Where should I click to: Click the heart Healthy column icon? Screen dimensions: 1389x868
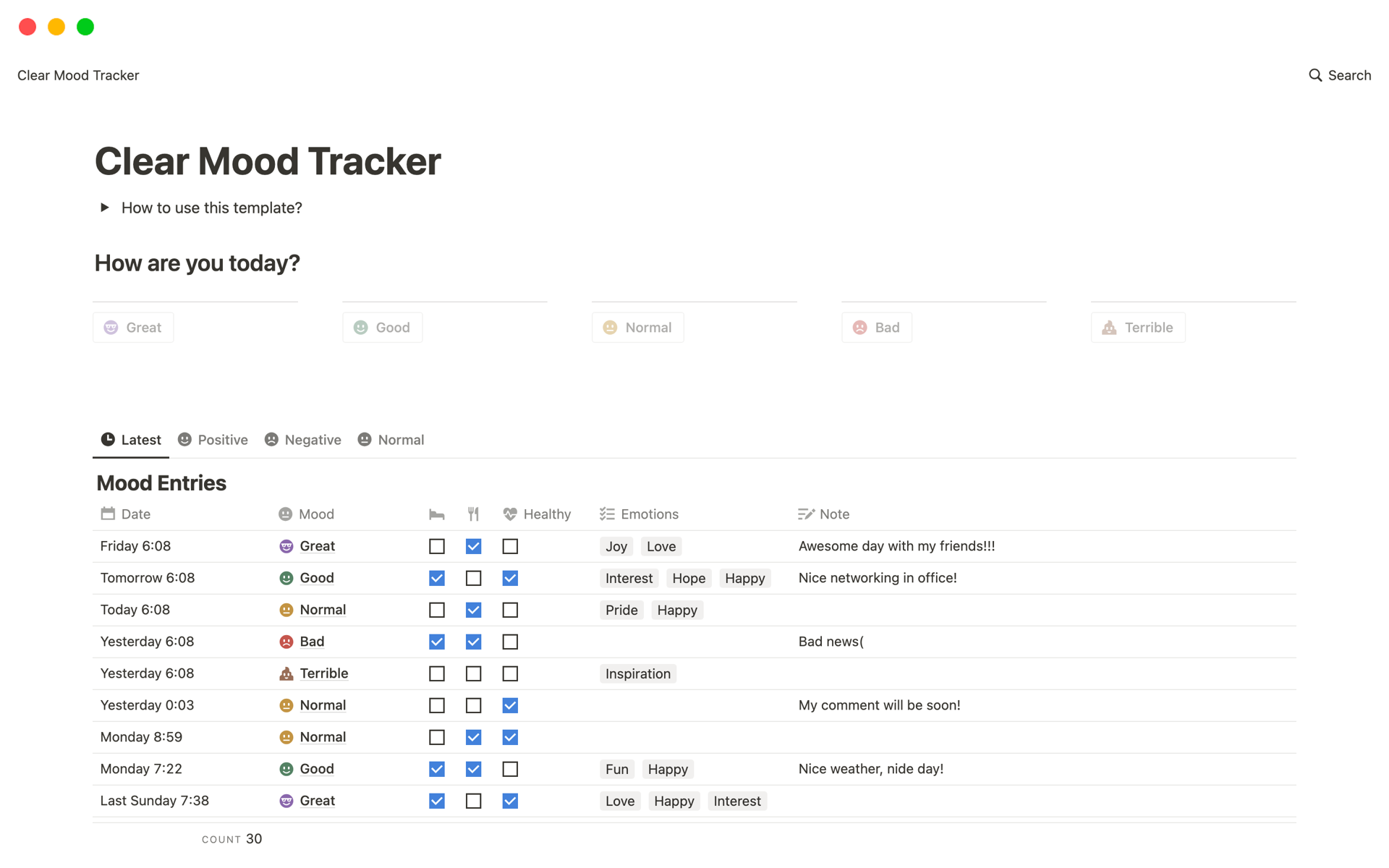coord(510,514)
